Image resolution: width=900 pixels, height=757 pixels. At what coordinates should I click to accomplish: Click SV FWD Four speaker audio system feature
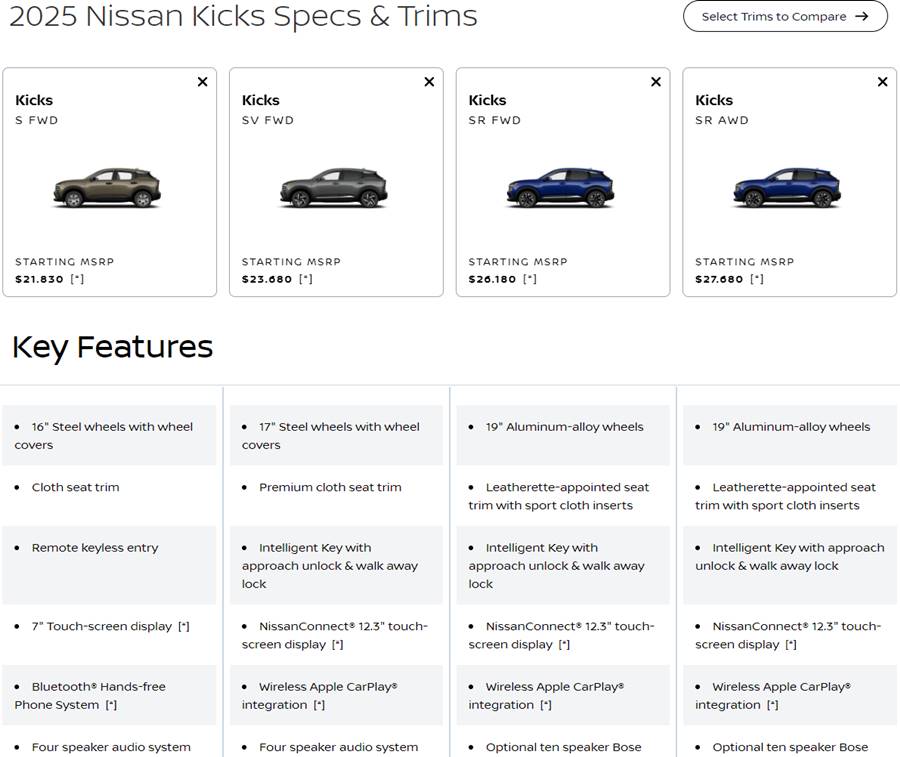(339, 747)
